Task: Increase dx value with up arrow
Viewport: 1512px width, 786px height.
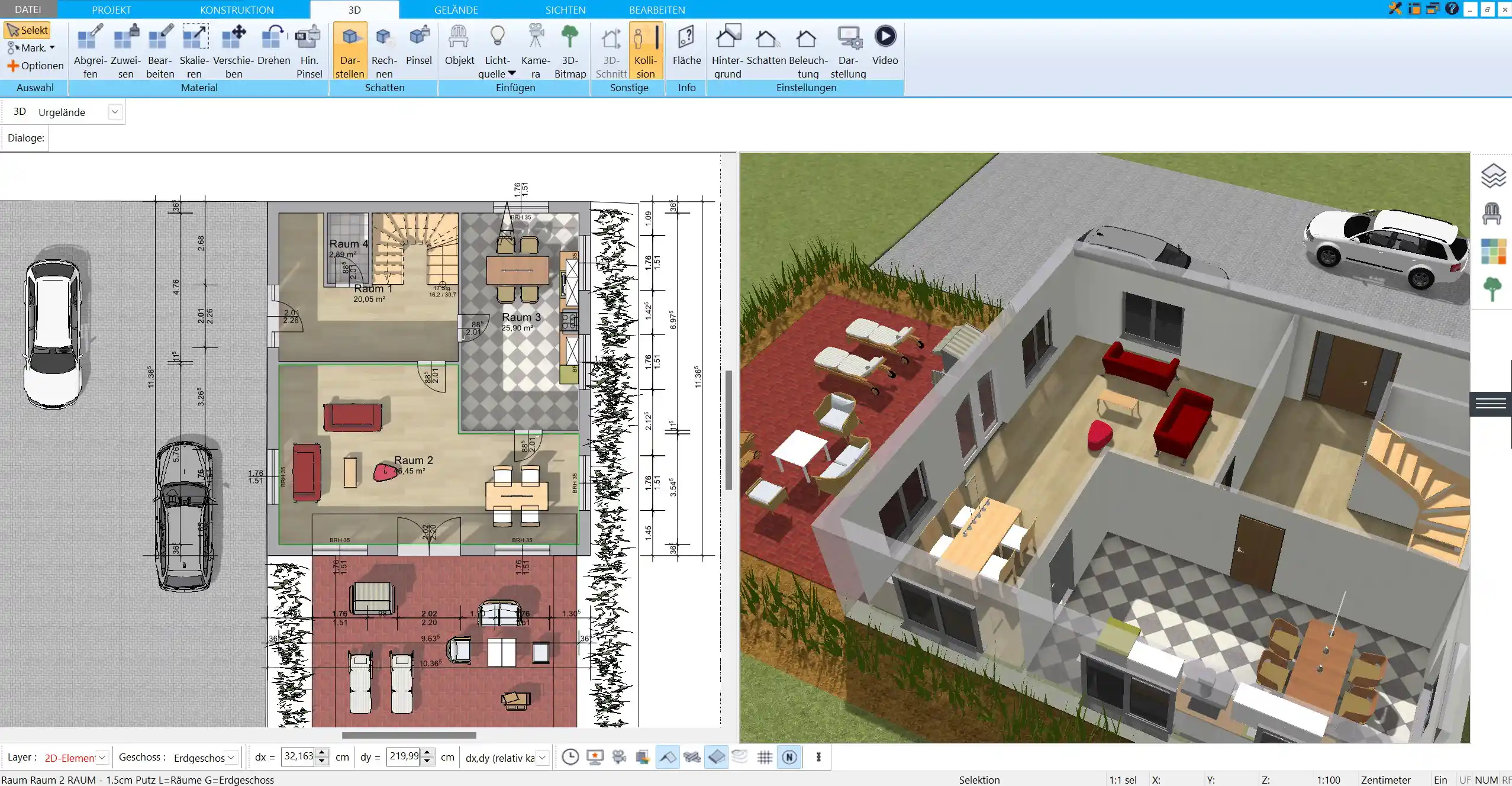Action: (322, 753)
